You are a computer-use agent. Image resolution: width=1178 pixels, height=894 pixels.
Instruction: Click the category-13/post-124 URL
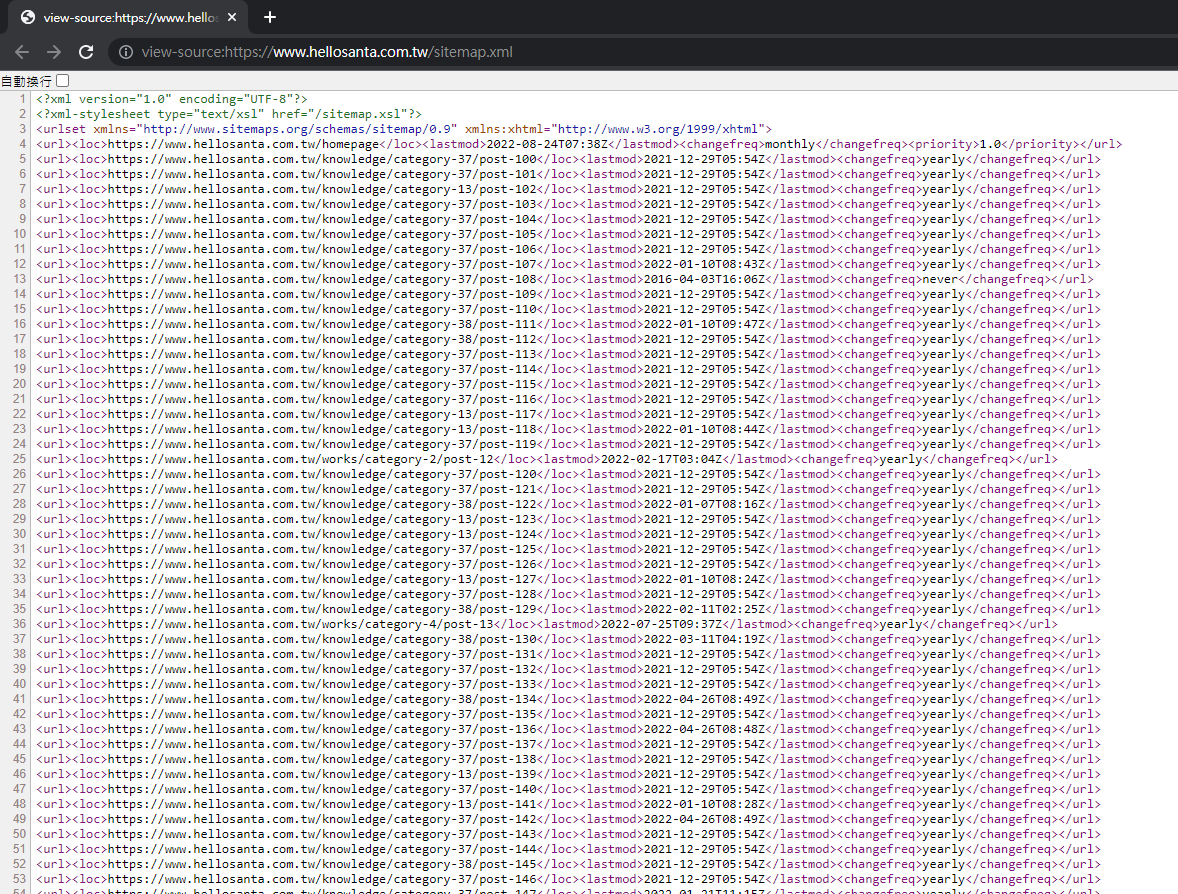tap(322, 534)
